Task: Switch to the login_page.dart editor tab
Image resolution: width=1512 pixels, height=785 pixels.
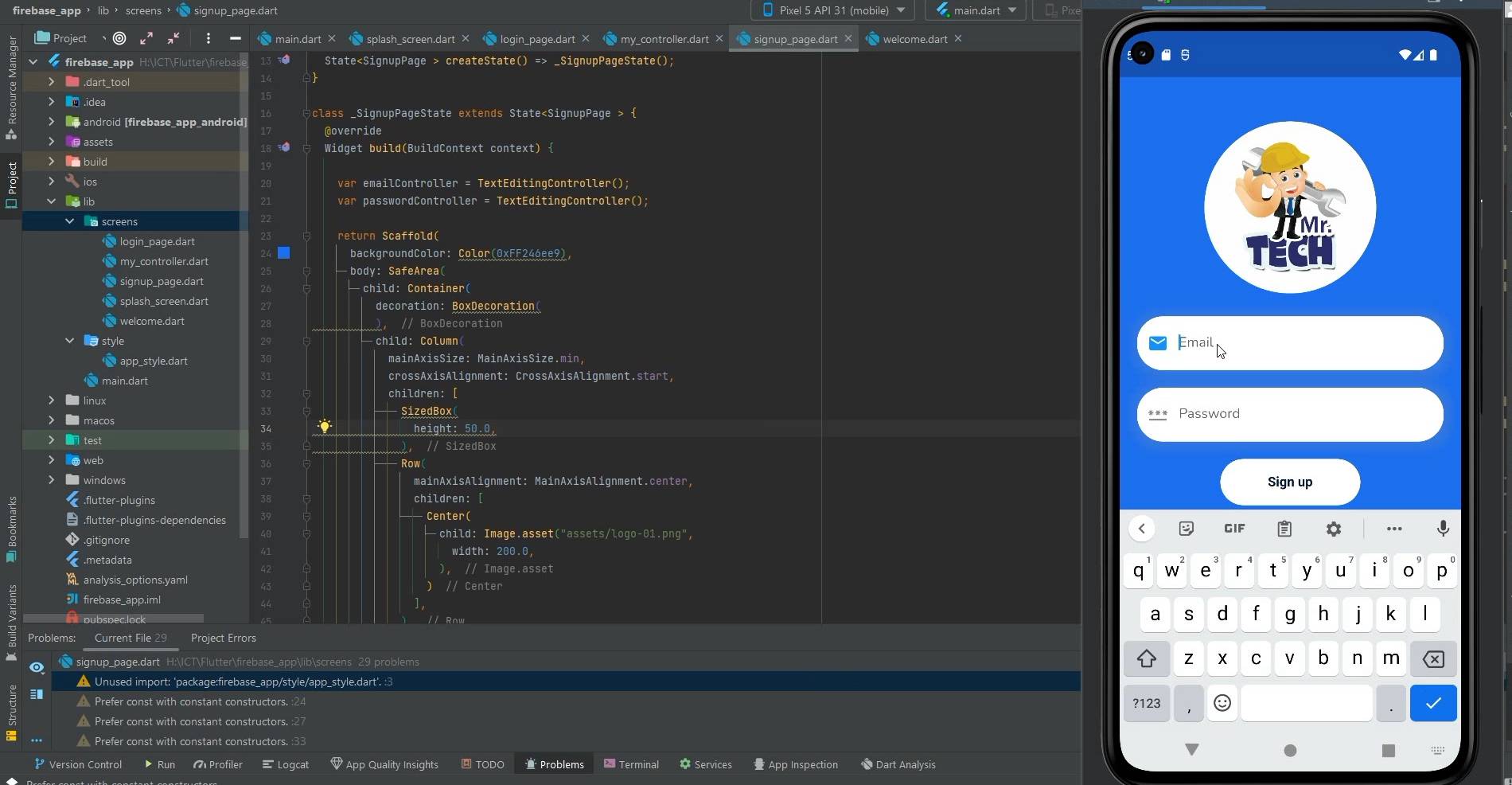Action: [537, 39]
